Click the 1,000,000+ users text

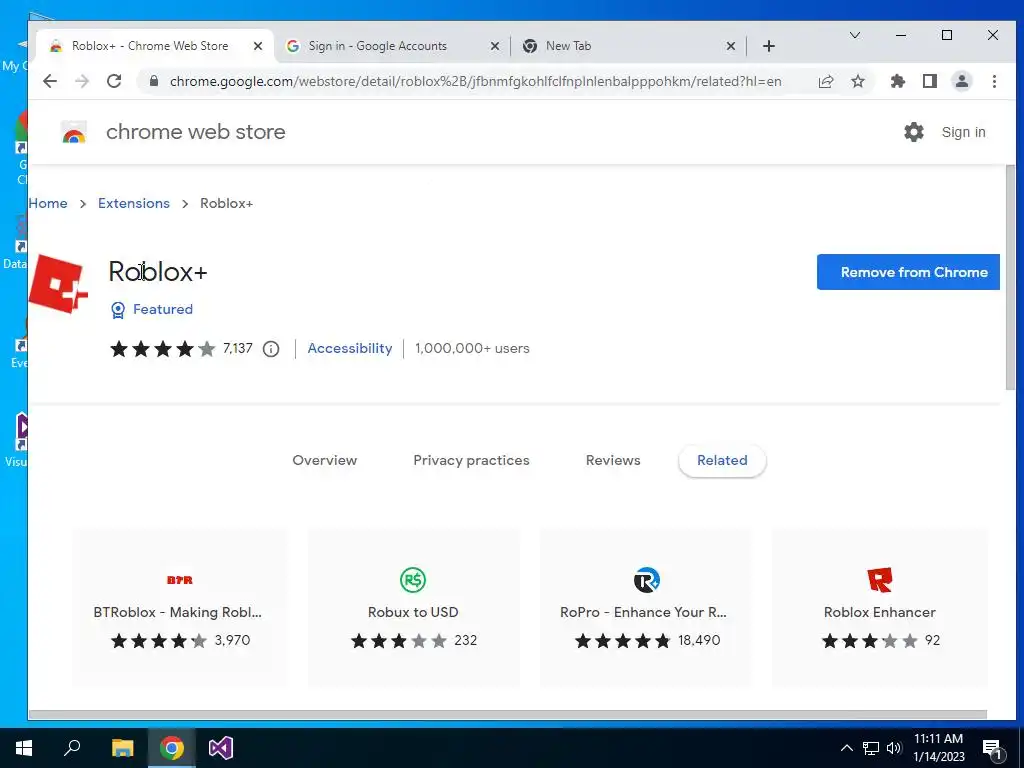[x=472, y=348]
